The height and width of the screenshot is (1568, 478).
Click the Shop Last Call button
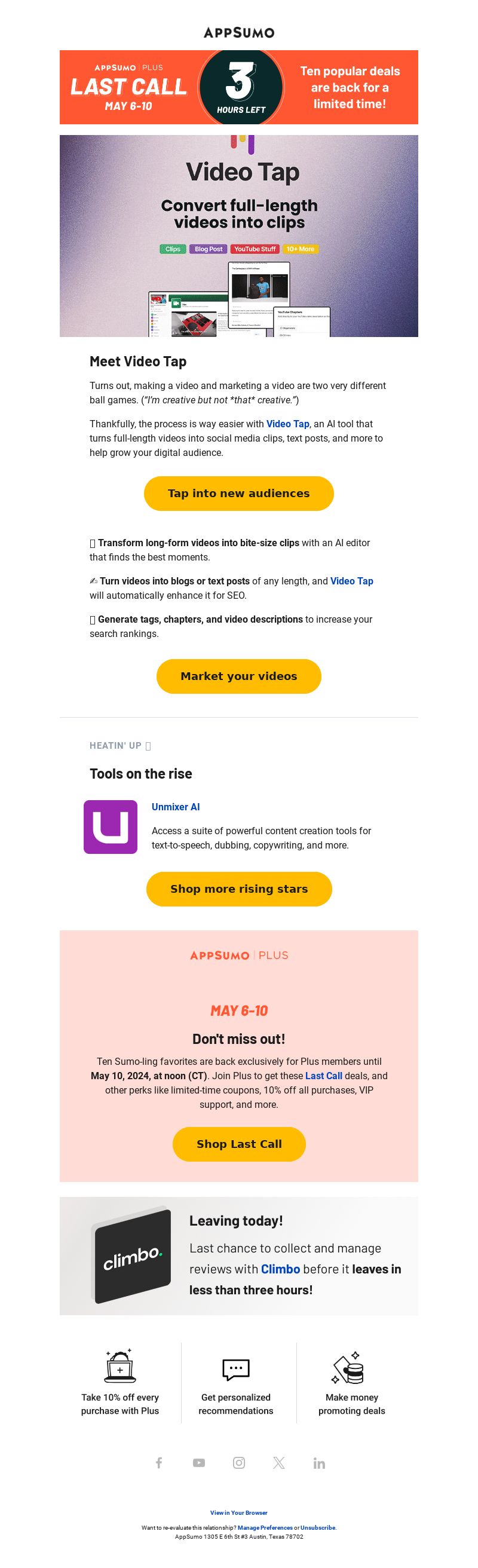coord(238,1144)
